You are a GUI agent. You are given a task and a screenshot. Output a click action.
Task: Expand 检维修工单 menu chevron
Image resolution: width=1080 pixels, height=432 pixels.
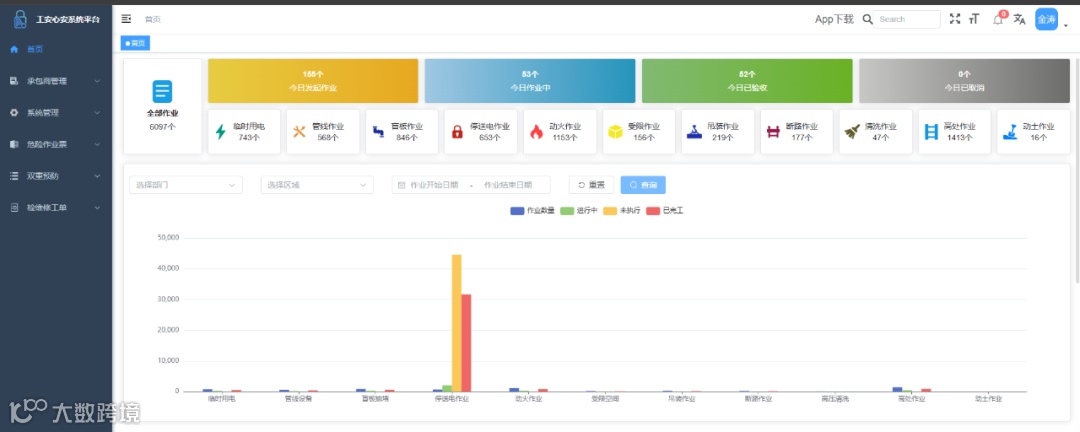97,207
